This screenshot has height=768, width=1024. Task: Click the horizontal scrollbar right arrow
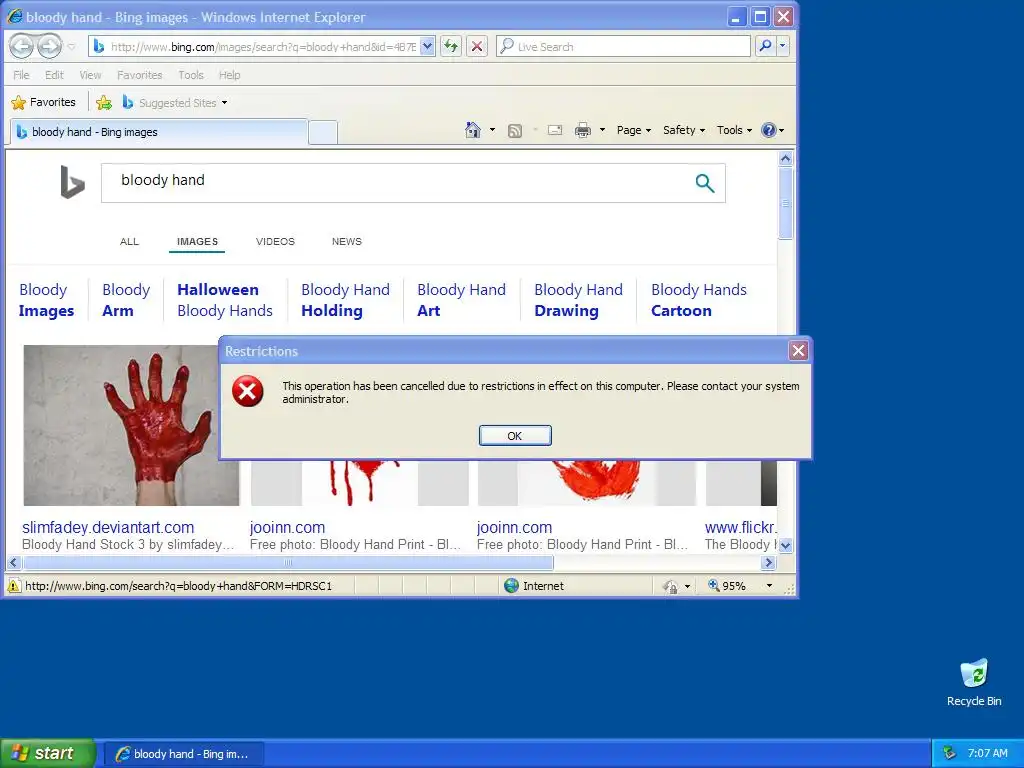pyautogui.click(x=769, y=562)
